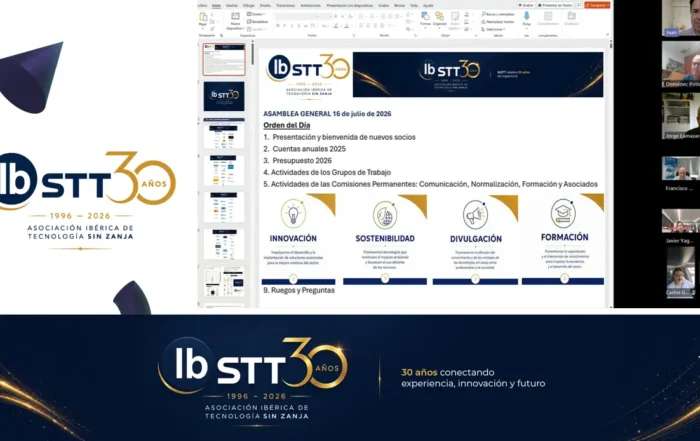Switch to the Animaciones tab
Screen dimensions: 700x441
tap(311, 5)
